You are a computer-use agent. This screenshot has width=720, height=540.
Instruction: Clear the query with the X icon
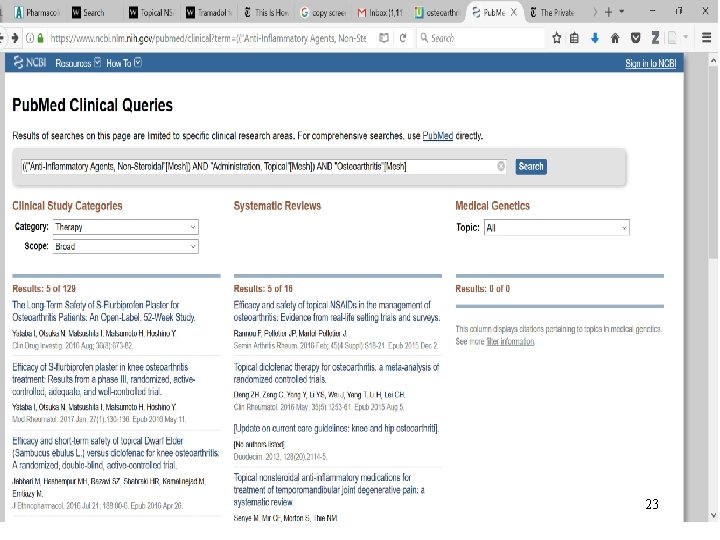[x=501, y=166]
